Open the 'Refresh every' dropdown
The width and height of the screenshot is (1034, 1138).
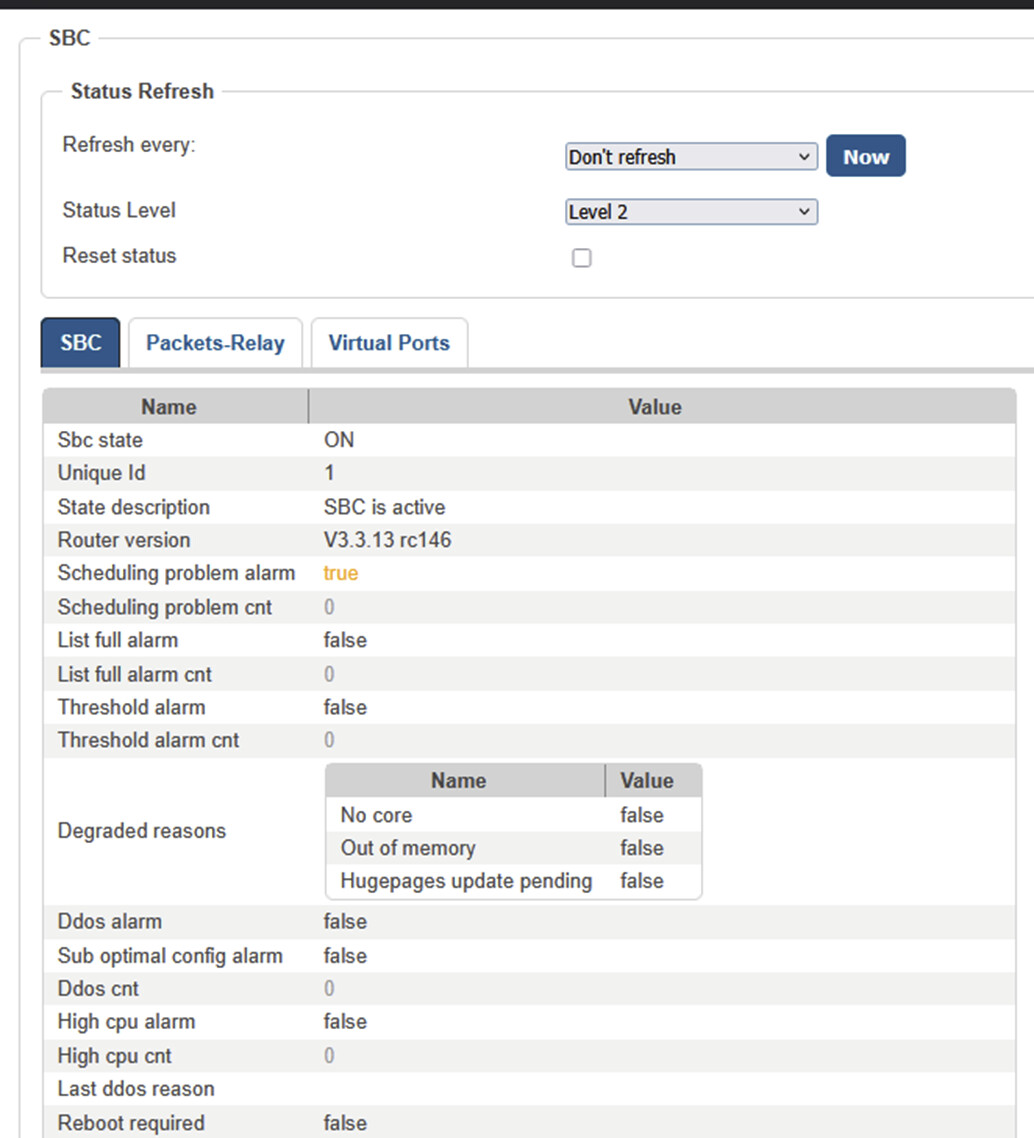click(691, 157)
